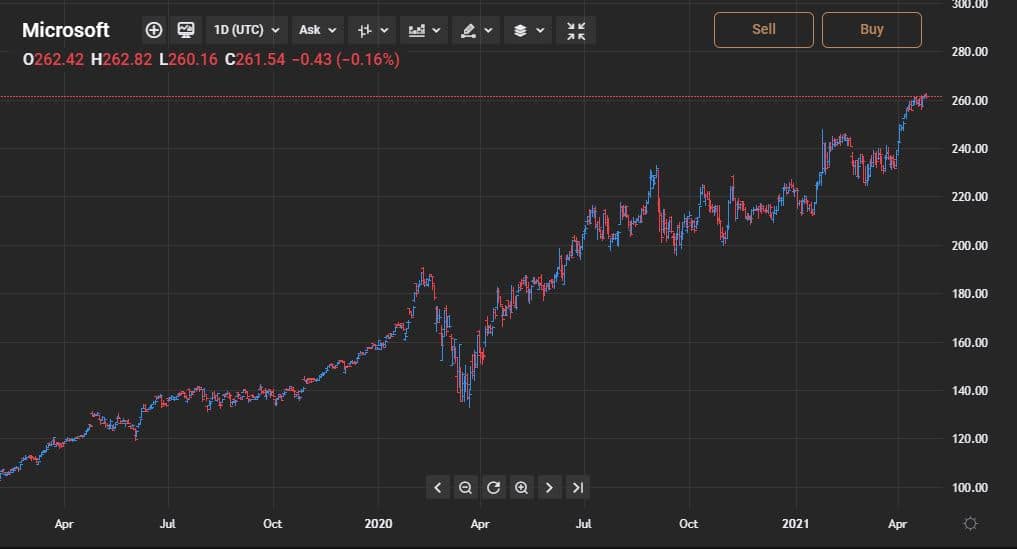1017x549 pixels.
Task: Open the chart bar style dropdown
Action: coord(372,30)
